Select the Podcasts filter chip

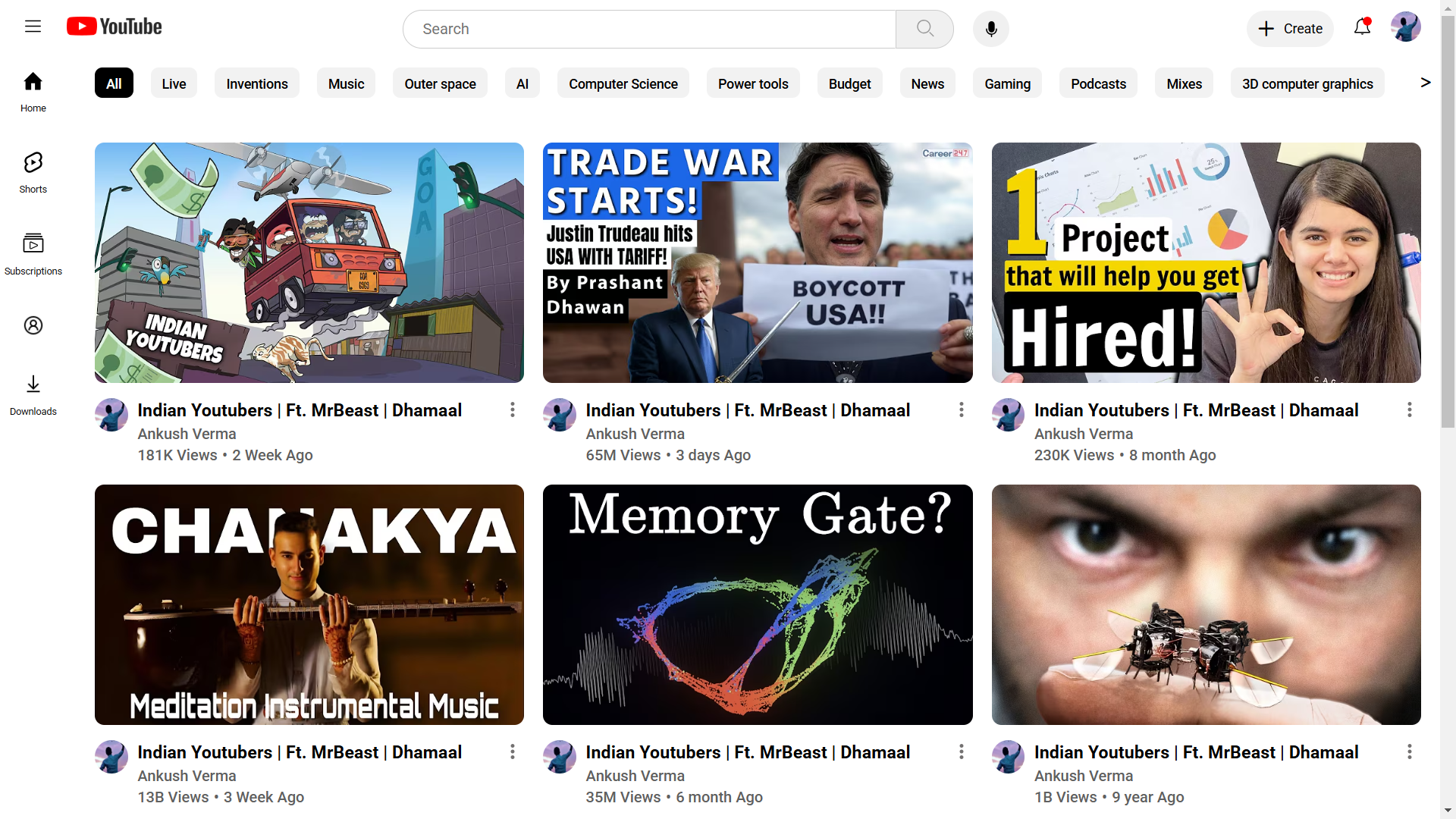tap(1098, 83)
